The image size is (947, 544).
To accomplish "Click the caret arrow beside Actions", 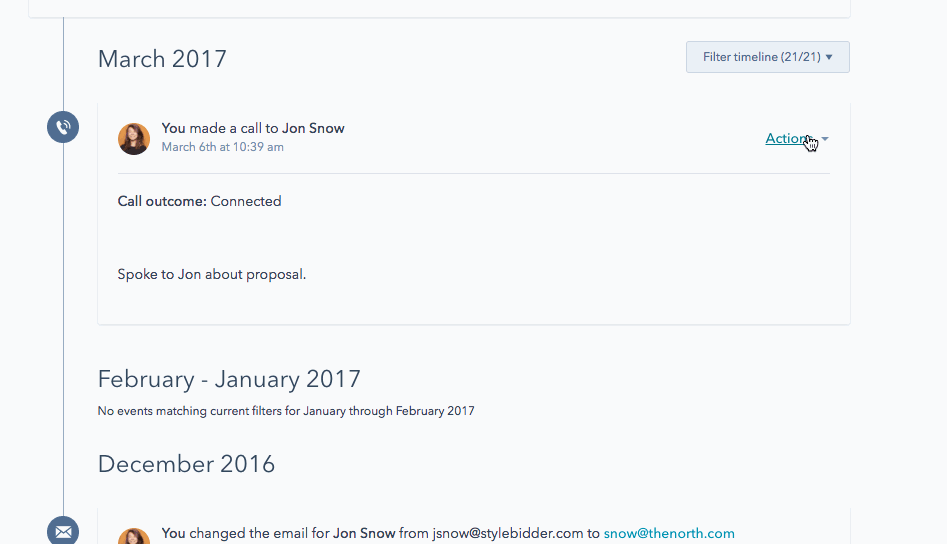I will [825, 139].
